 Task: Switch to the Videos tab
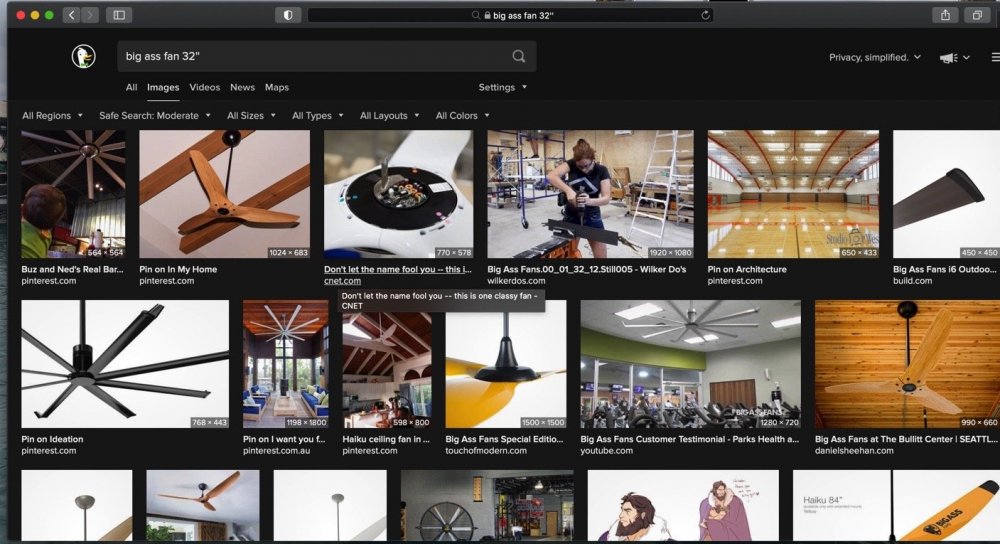(x=204, y=88)
